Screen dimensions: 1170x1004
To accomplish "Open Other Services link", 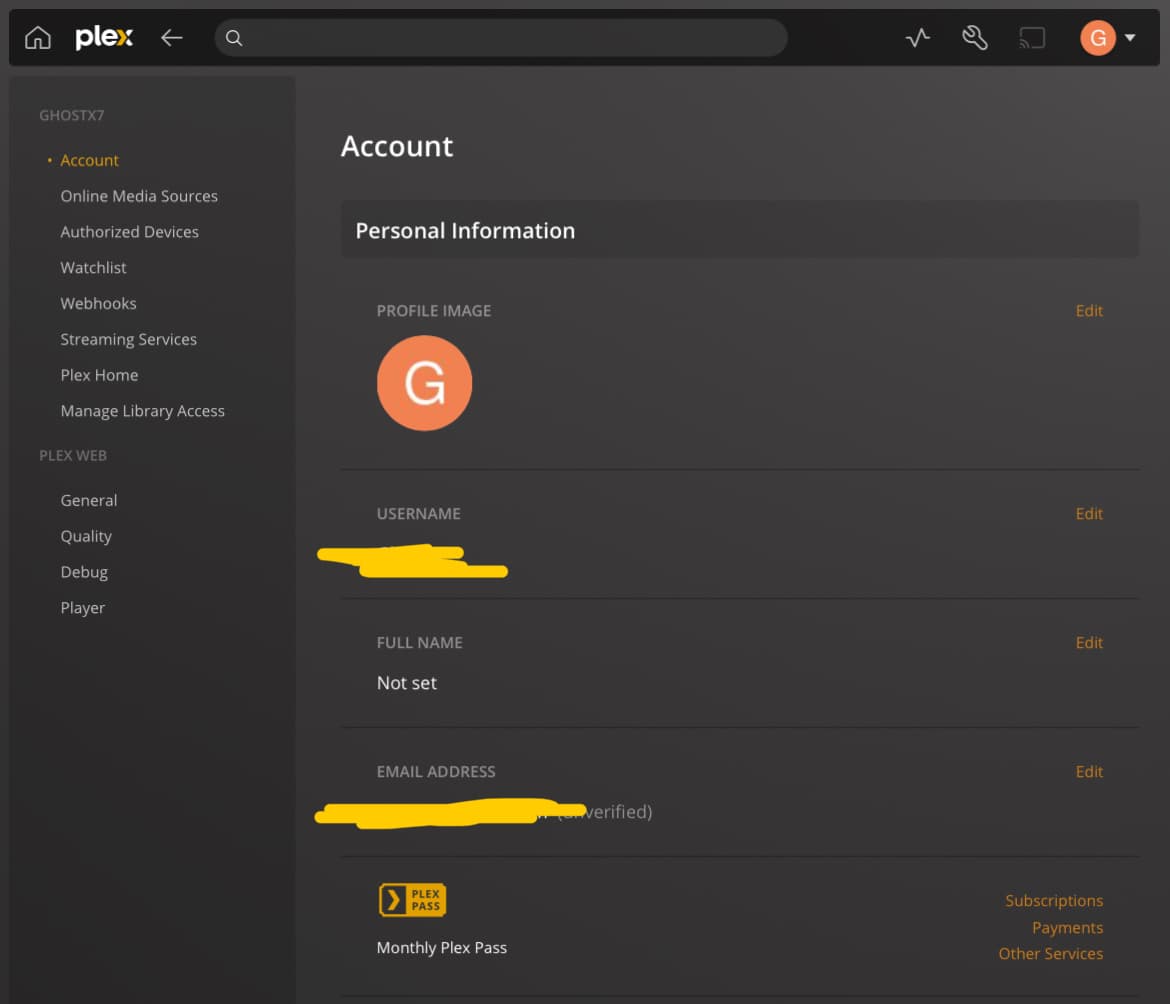I will 1051,953.
